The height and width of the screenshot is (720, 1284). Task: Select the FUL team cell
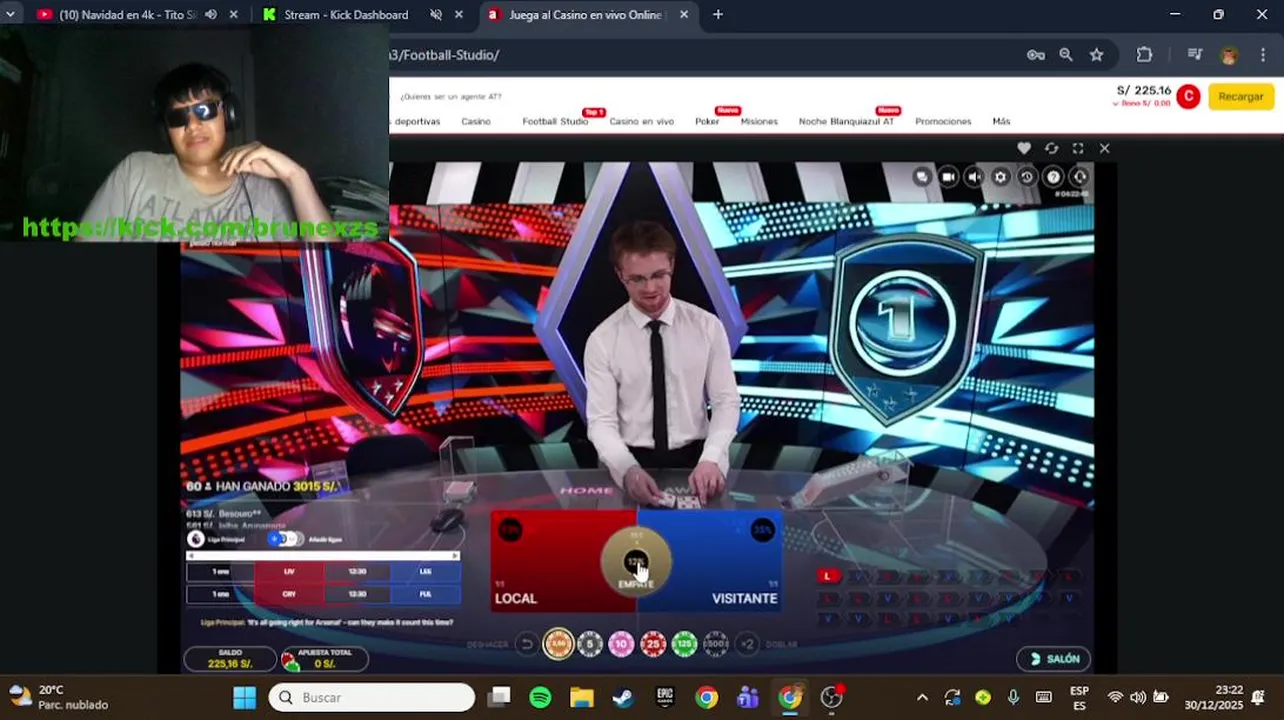426,593
